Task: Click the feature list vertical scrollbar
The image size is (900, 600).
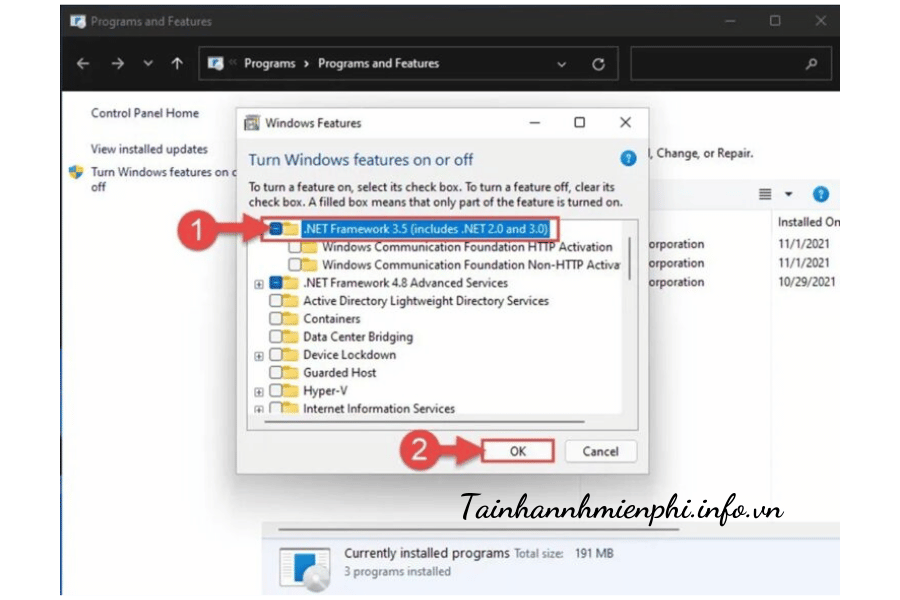Action: pos(629,258)
